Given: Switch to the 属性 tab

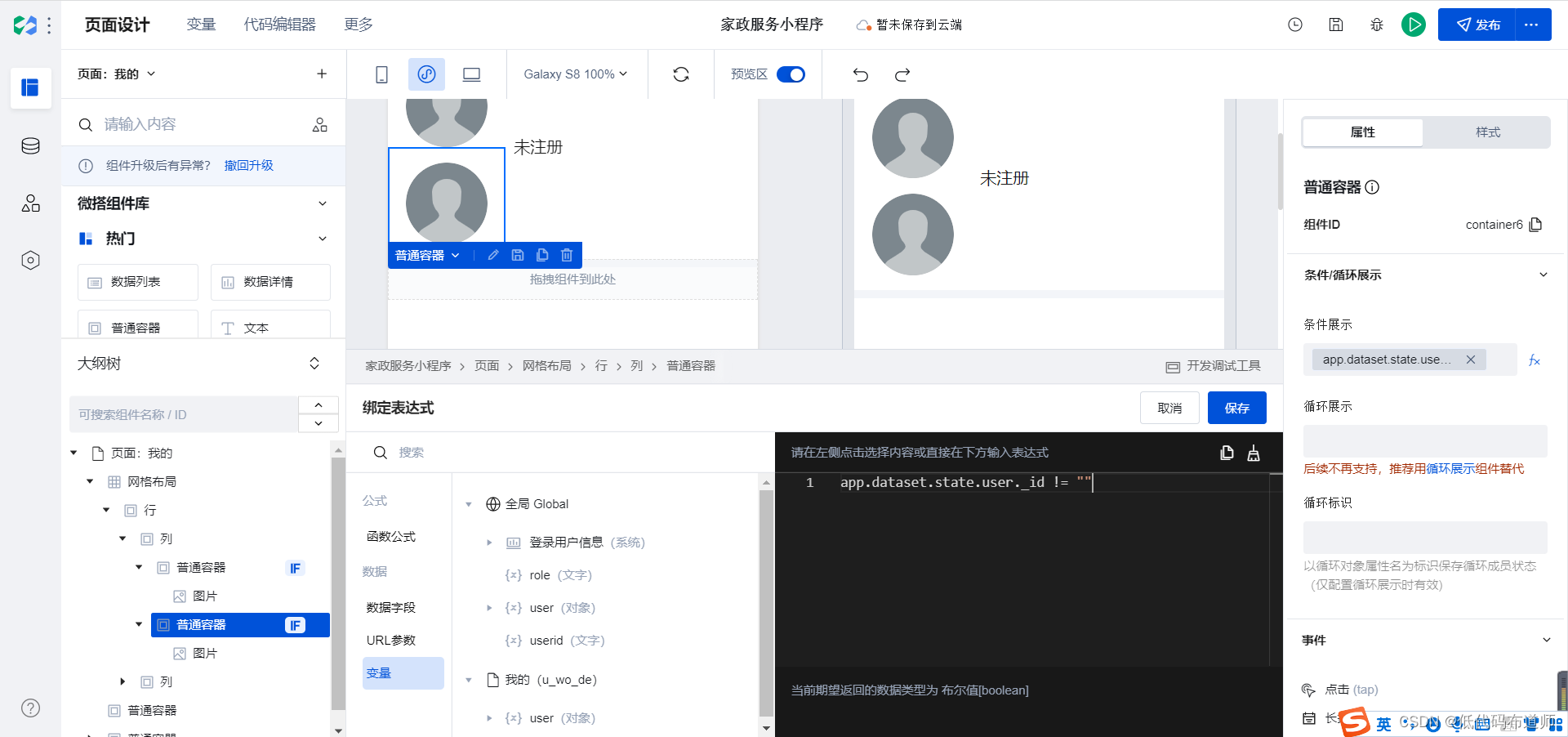Looking at the screenshot, I should click(1363, 132).
